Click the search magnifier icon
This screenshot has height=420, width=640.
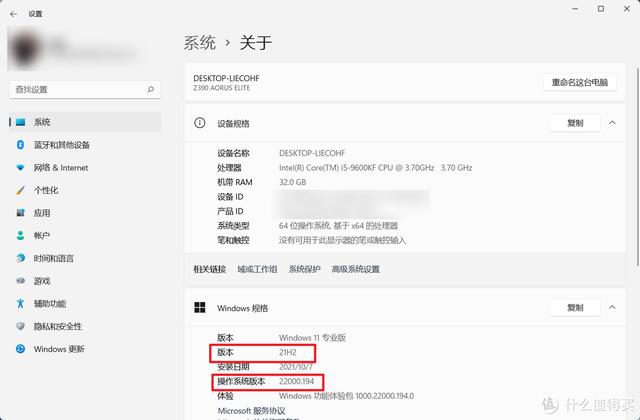click(x=151, y=89)
